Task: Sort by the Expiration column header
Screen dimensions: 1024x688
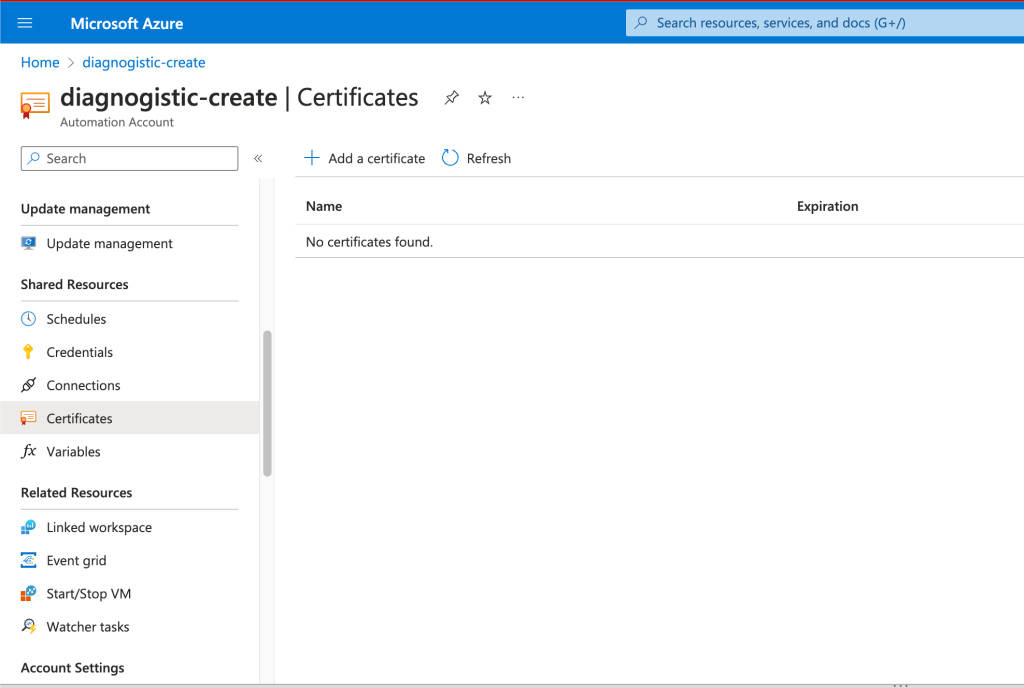Action: [827, 206]
